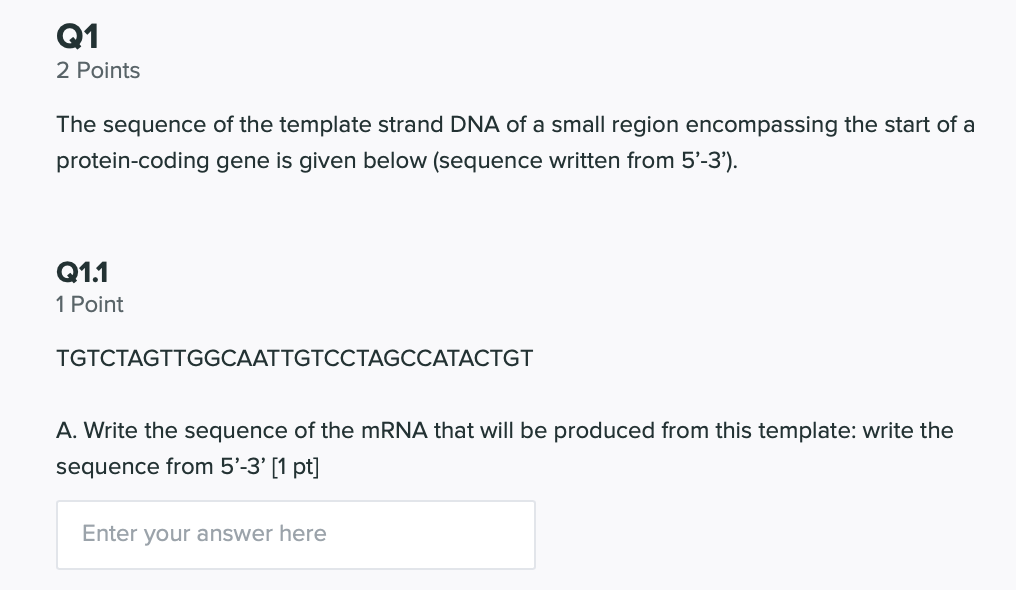The image size is (1016, 590).
Task: Click the '2 Points' label under Q1
Action: tap(97, 70)
